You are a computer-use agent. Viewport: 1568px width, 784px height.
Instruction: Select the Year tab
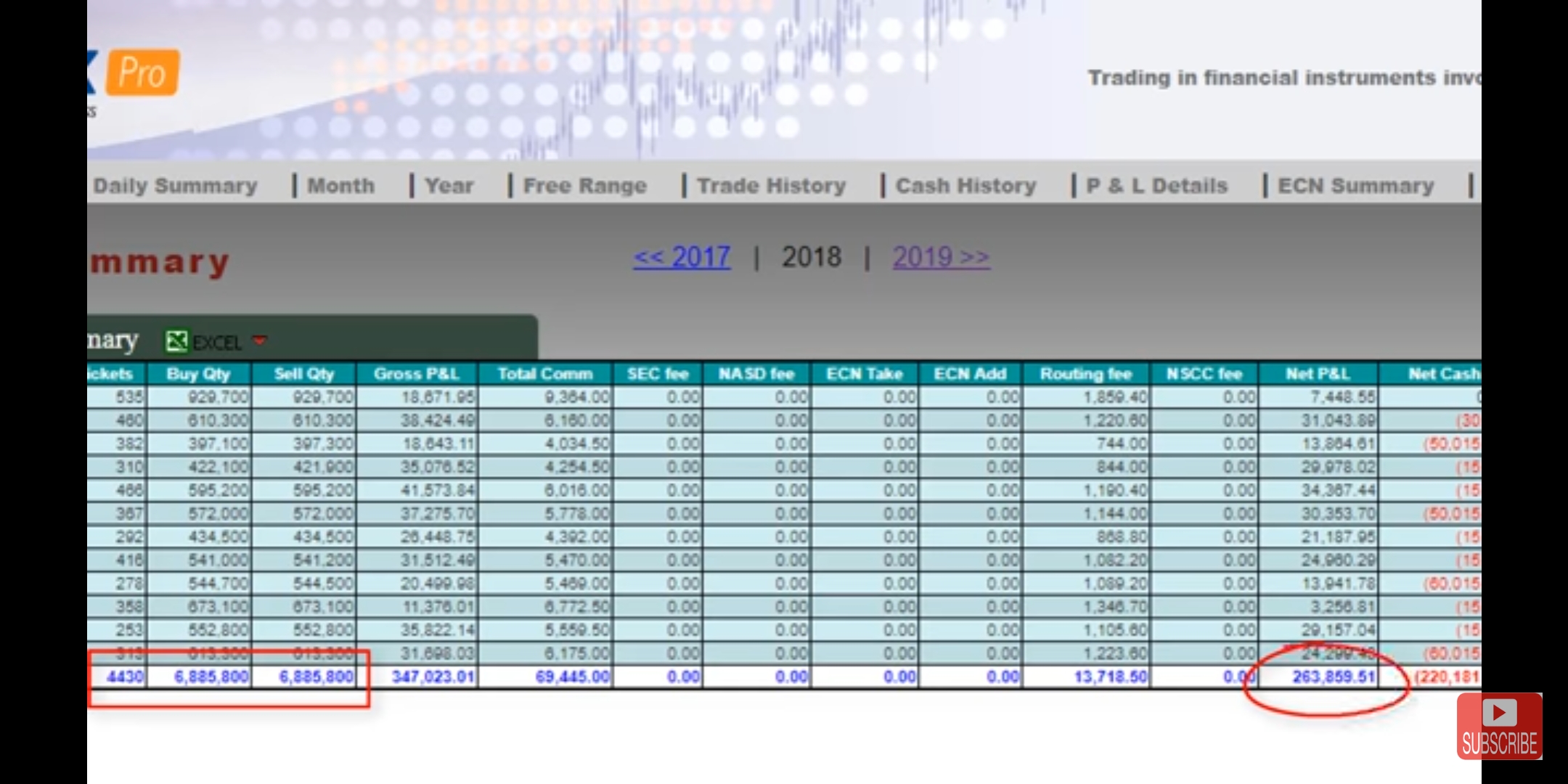tap(449, 186)
